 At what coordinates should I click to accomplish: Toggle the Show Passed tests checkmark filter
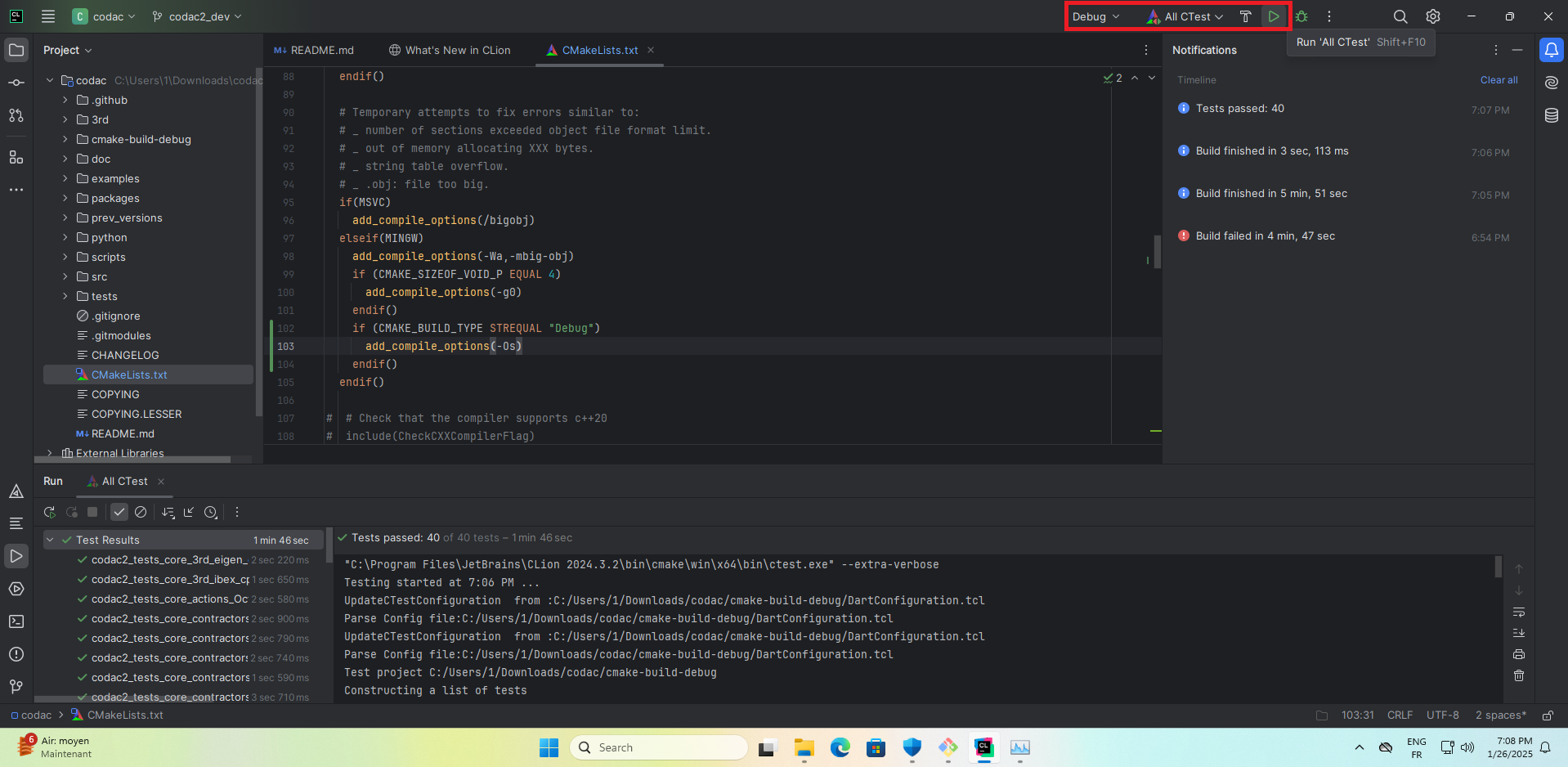(x=119, y=512)
